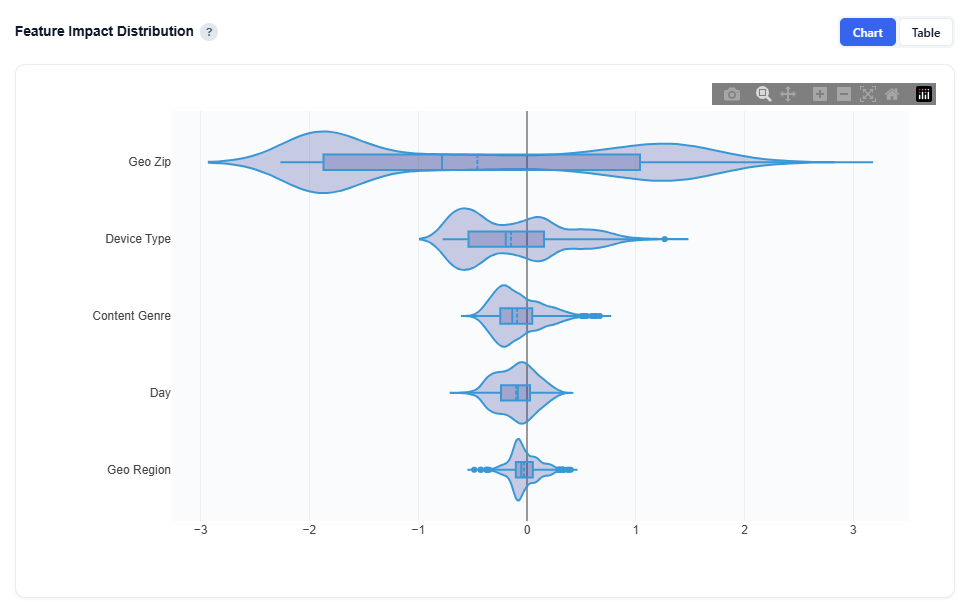This screenshot has width=970, height=616.
Task: Click the Geo Zip box plot
Action: click(480, 162)
